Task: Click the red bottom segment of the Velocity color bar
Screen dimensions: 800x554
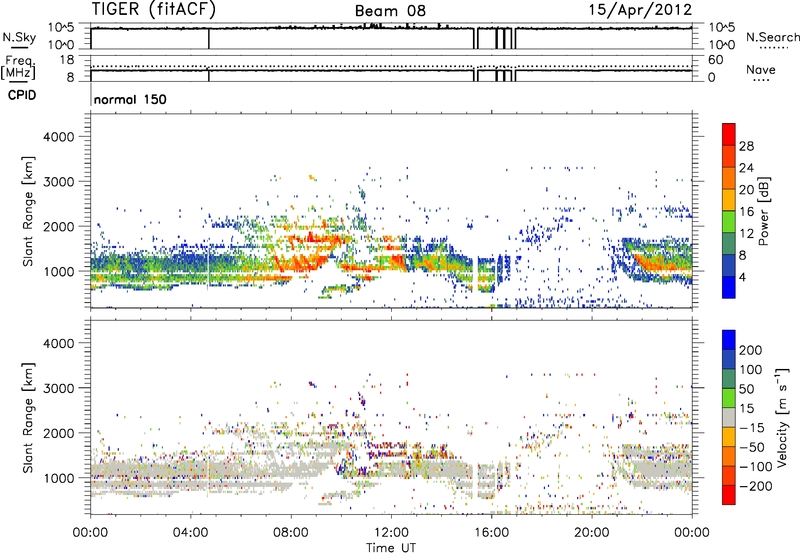Action: (x=729, y=495)
